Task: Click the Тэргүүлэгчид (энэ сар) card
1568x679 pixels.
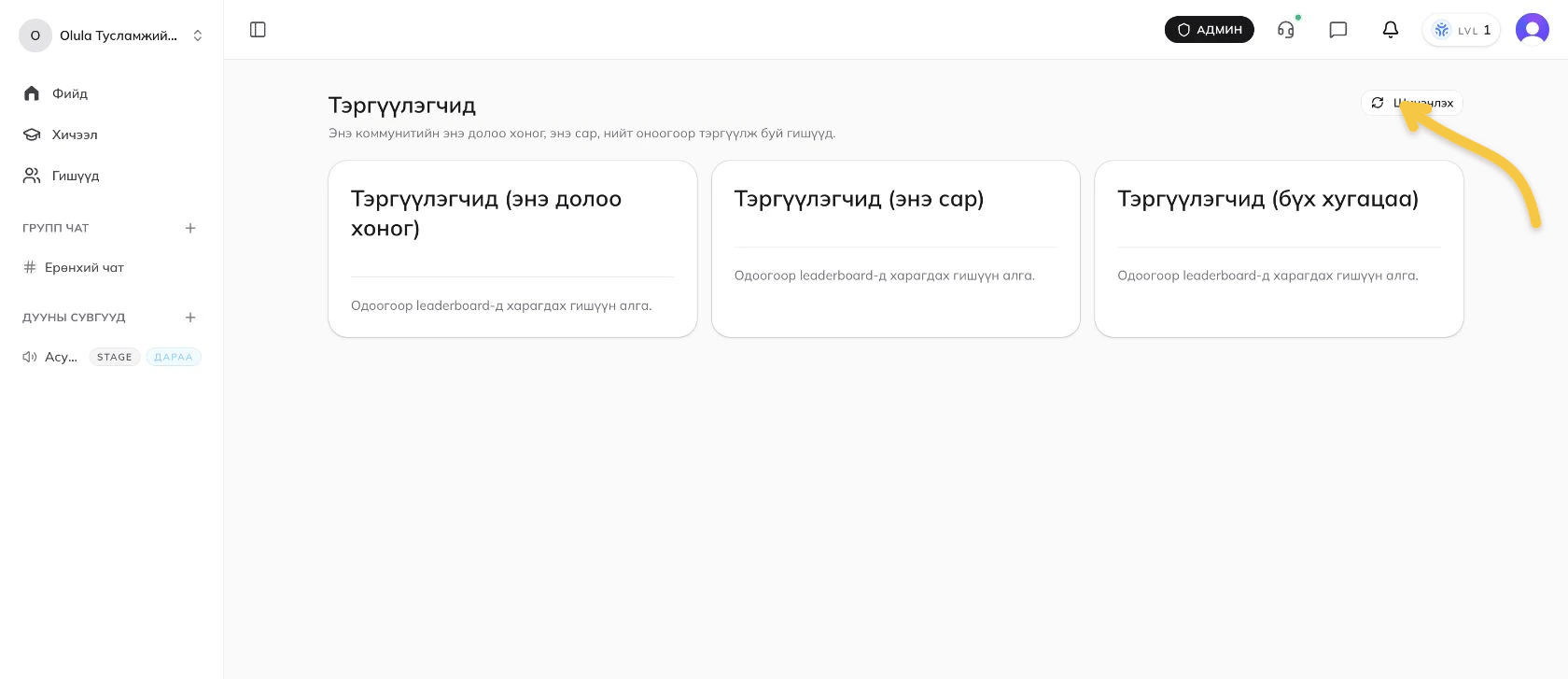Action: 896,248
